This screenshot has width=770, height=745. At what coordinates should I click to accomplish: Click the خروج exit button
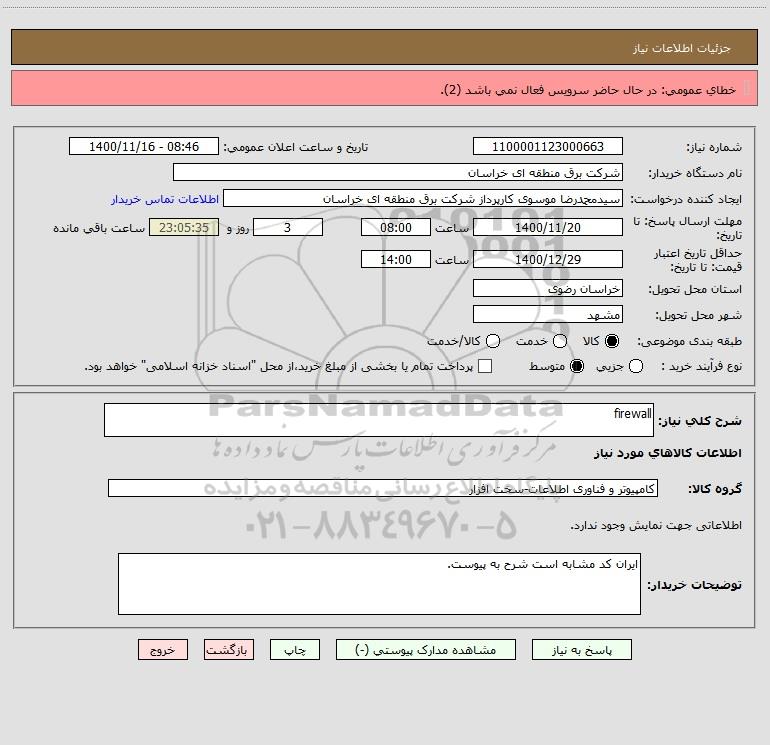(163, 650)
